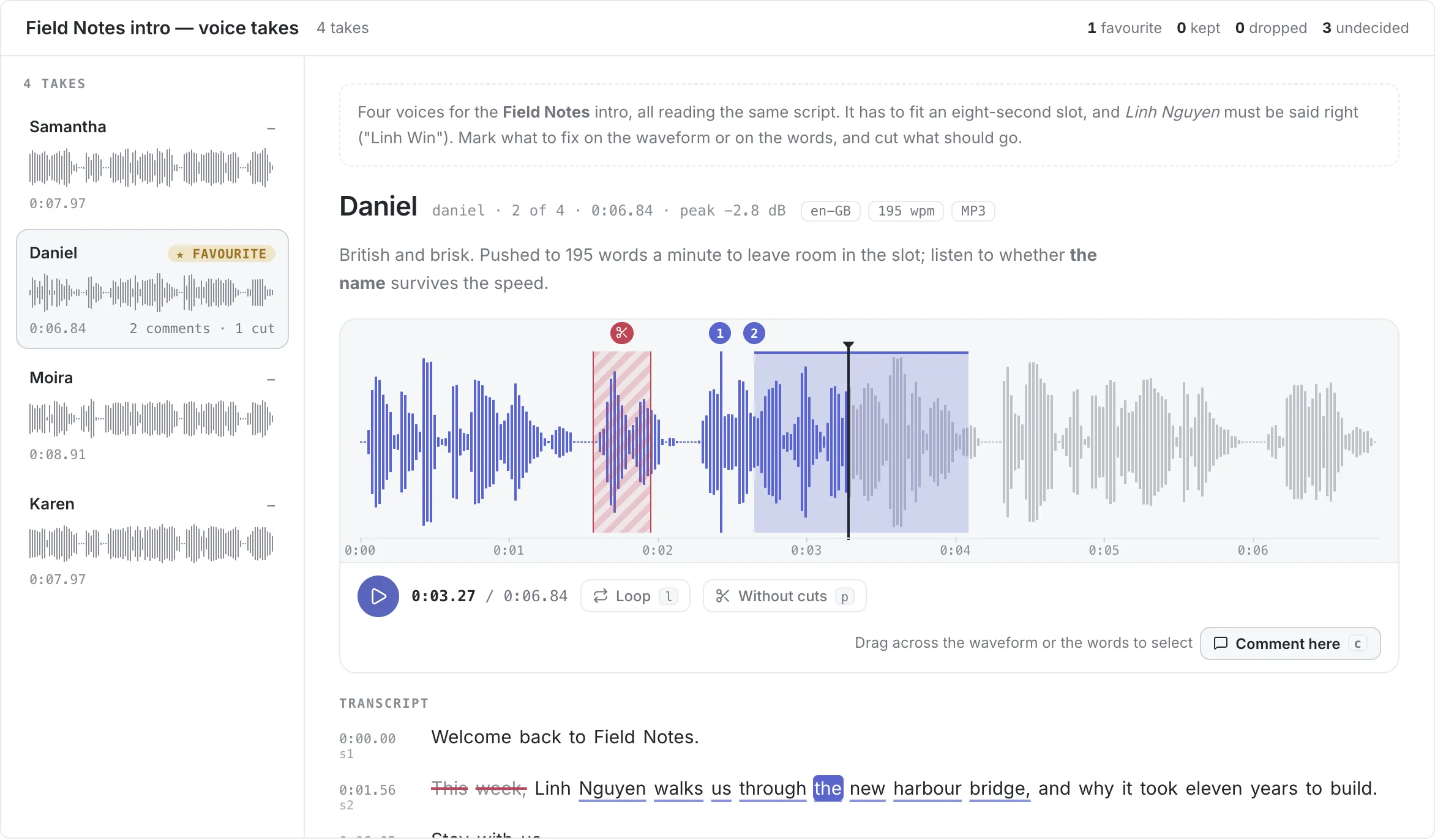1435x840 pixels.
Task: Click the '0 kept' counter
Action: click(x=1198, y=28)
